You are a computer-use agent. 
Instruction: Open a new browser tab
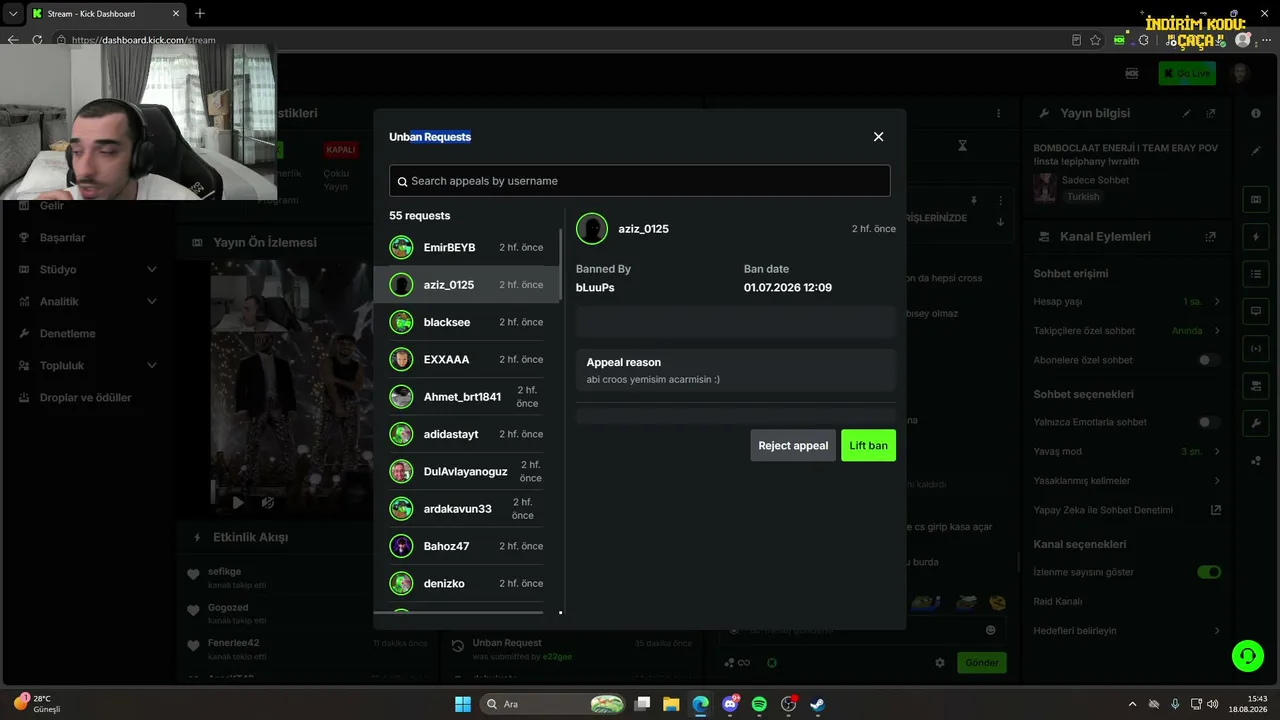coord(200,14)
